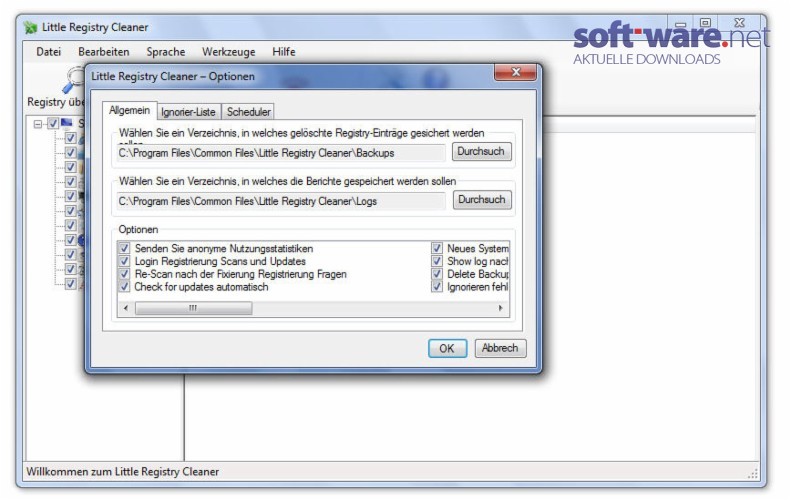Cancel the dialog with Abbrech button
This screenshot has height=500, width=791.
[500, 348]
